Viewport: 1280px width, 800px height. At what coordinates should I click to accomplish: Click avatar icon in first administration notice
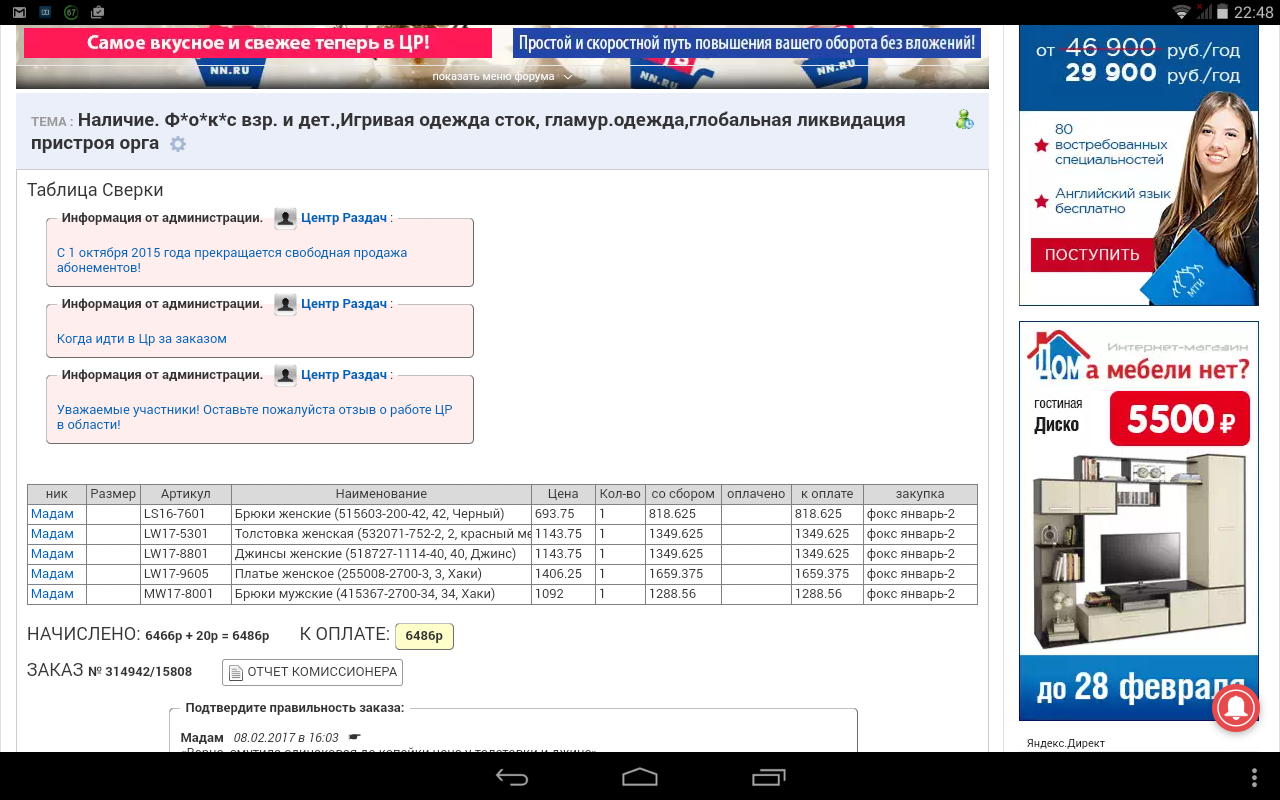285,218
